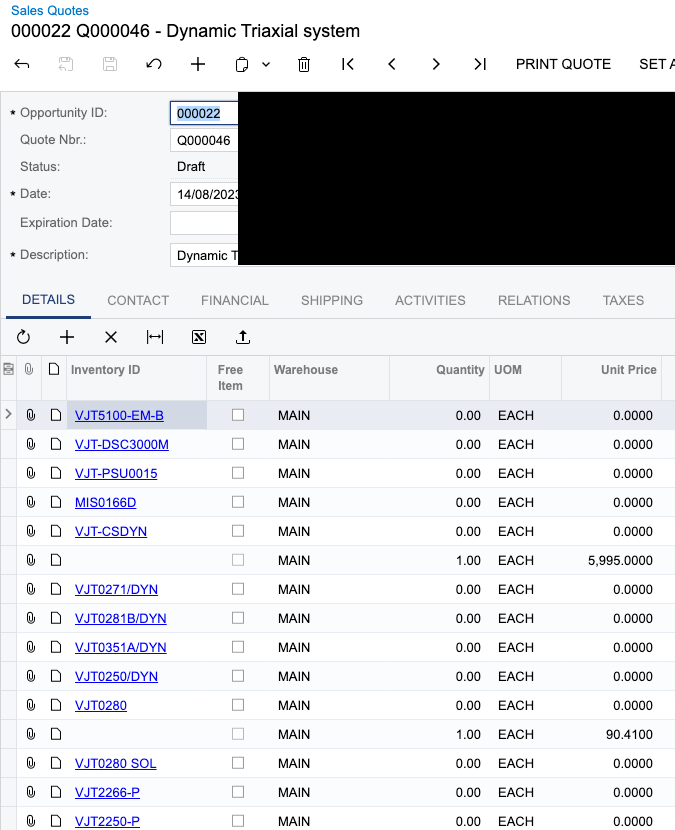Click the Save and Close icon
Screen dimensions: 675x830
click(x=66, y=65)
